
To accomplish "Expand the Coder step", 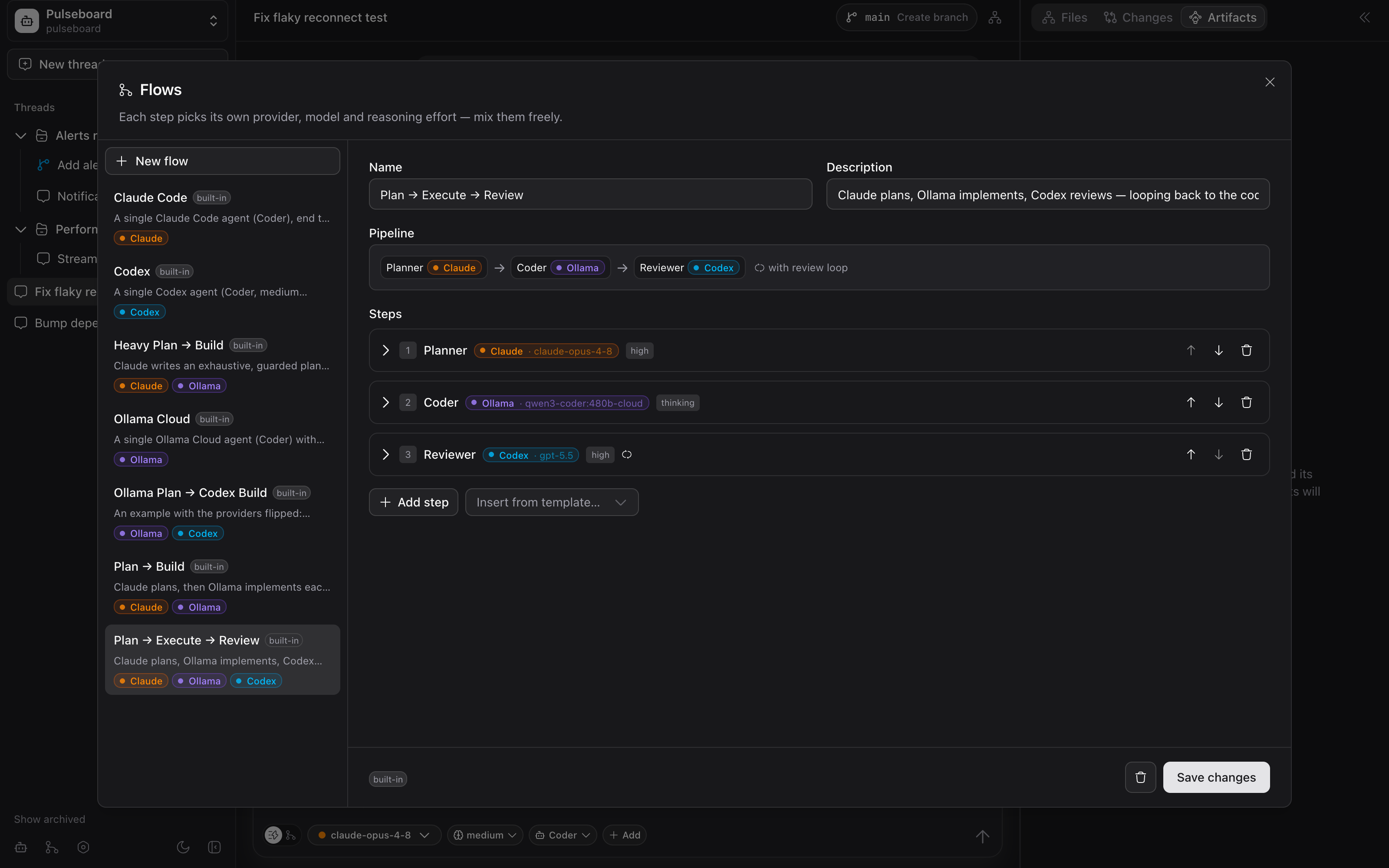I will tap(386, 402).
